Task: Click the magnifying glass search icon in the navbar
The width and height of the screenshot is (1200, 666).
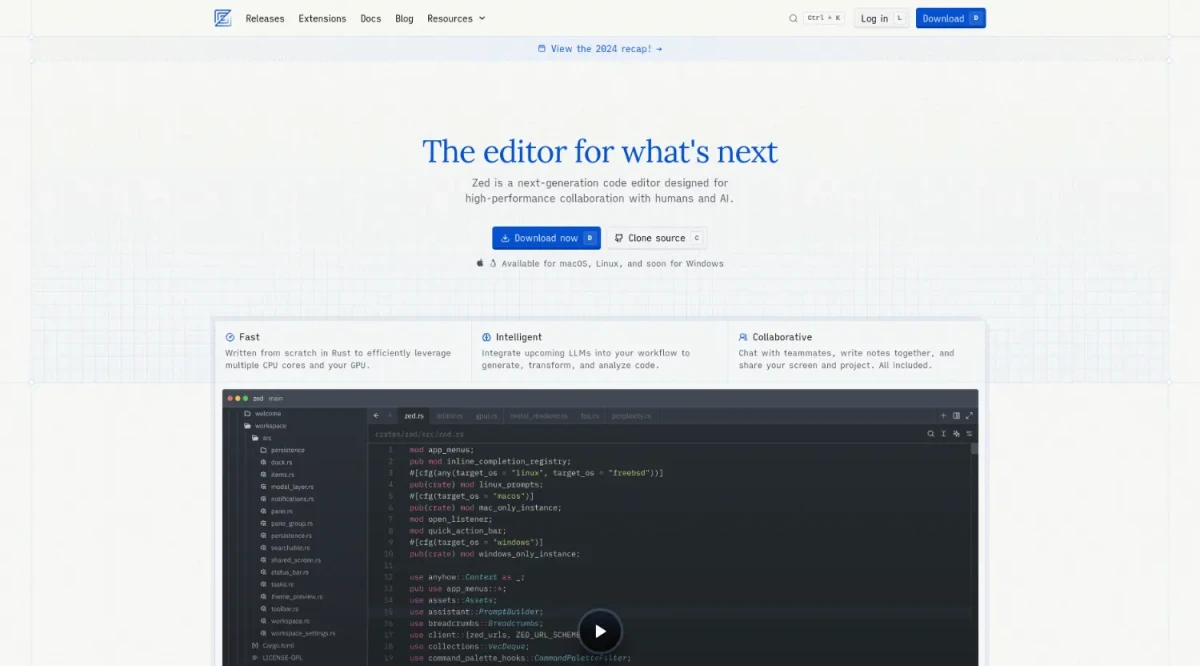Action: point(793,18)
